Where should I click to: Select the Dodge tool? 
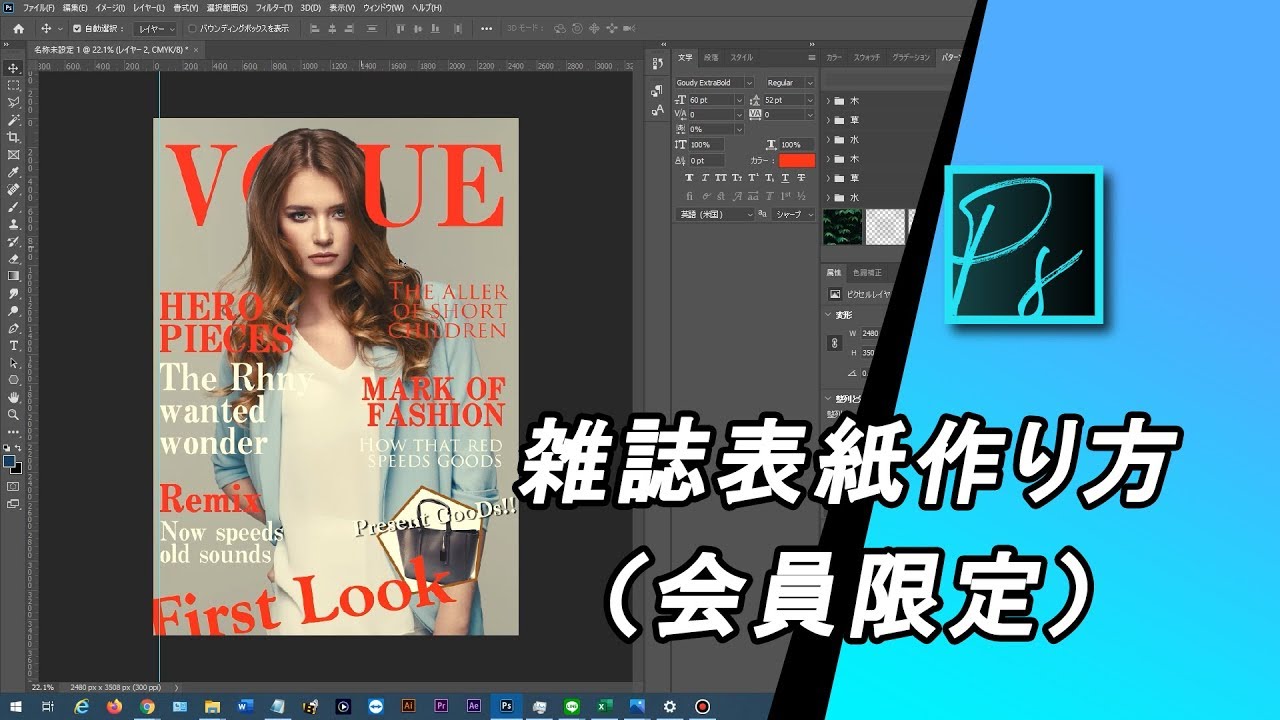click(x=14, y=311)
